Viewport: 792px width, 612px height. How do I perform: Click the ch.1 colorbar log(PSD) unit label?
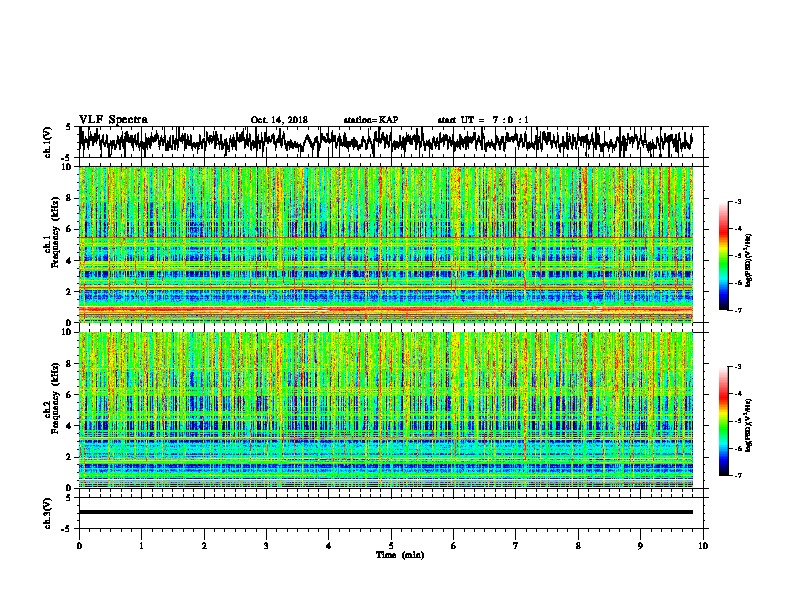[749, 261]
